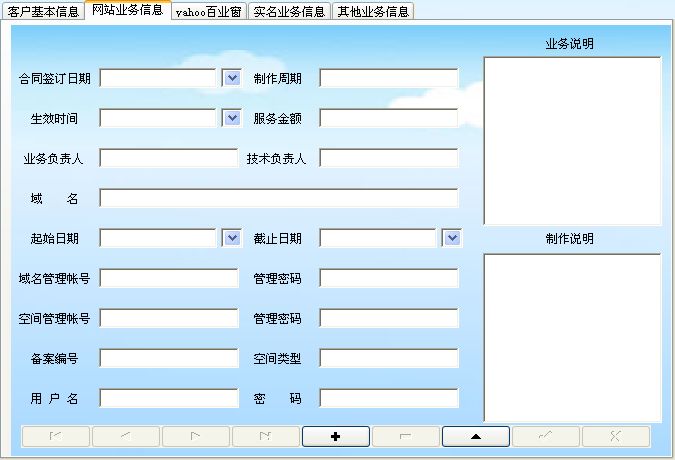Viewport: 675px width, 460px height.
Task: Click the 备案编号 input field
Action: coord(169,358)
